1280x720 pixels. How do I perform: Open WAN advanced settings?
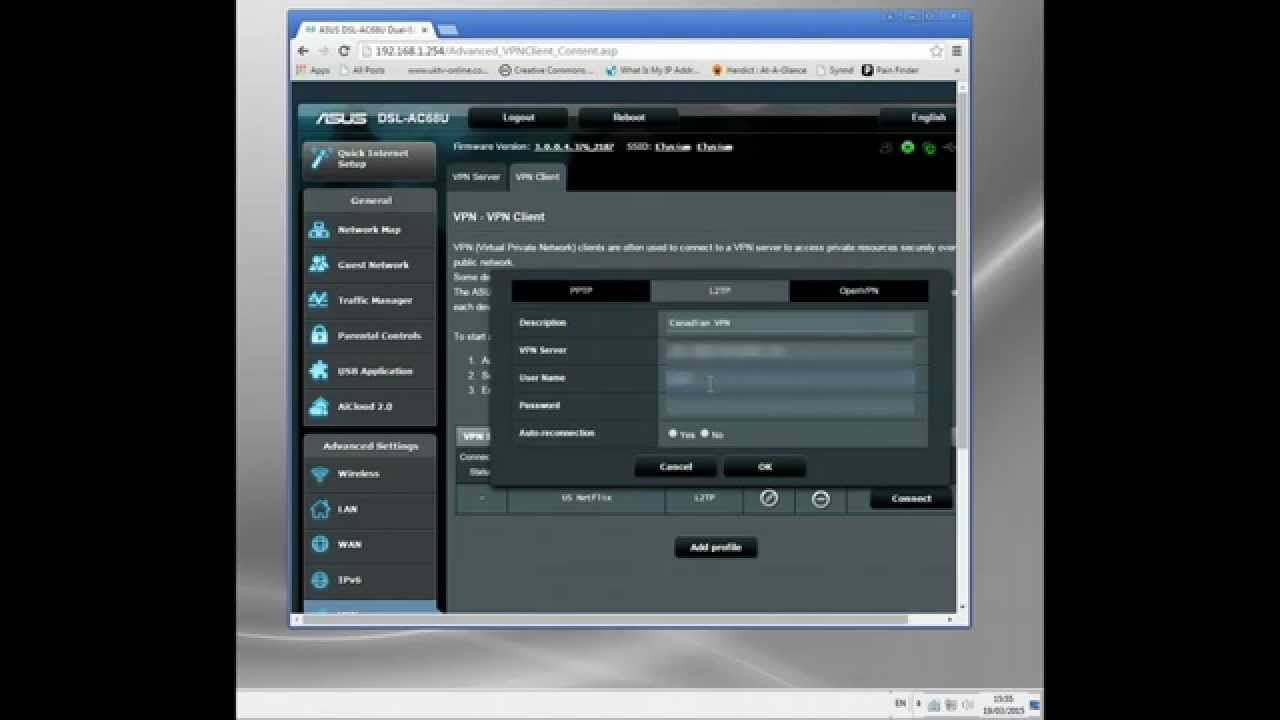369,545
